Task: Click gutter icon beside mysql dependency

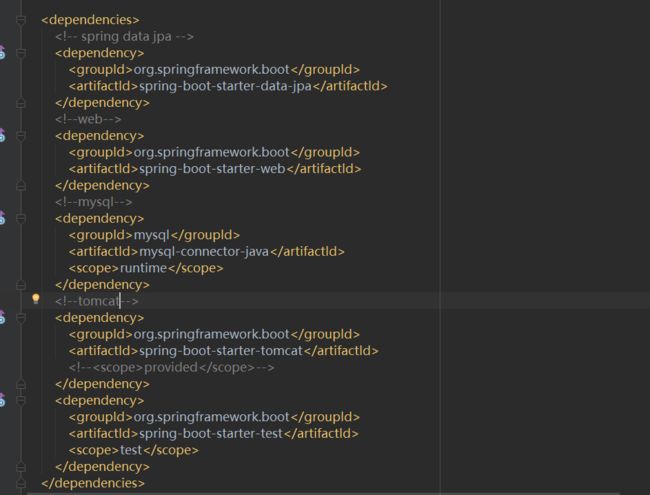Action: click(2, 218)
